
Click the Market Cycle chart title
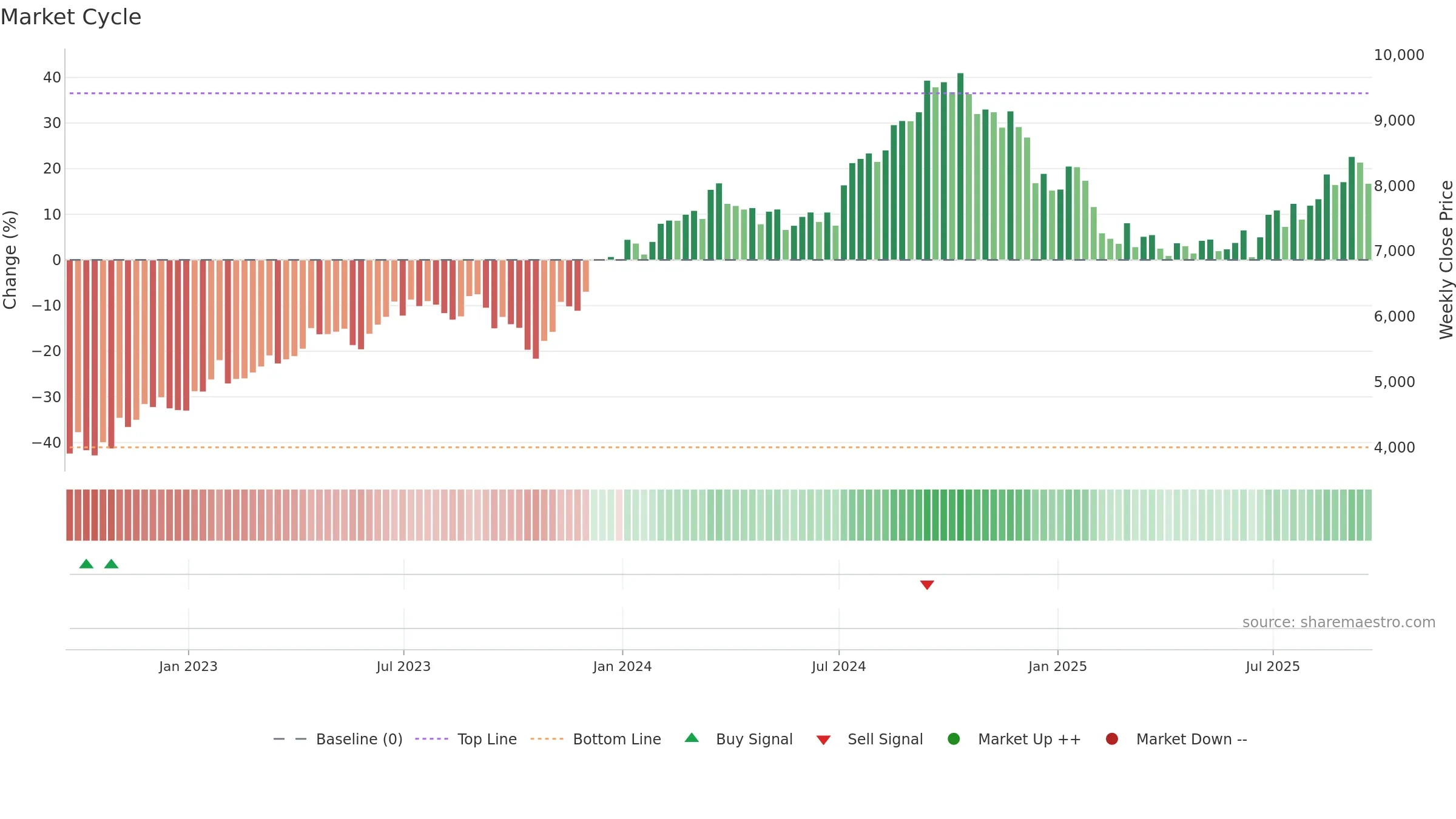[71, 17]
